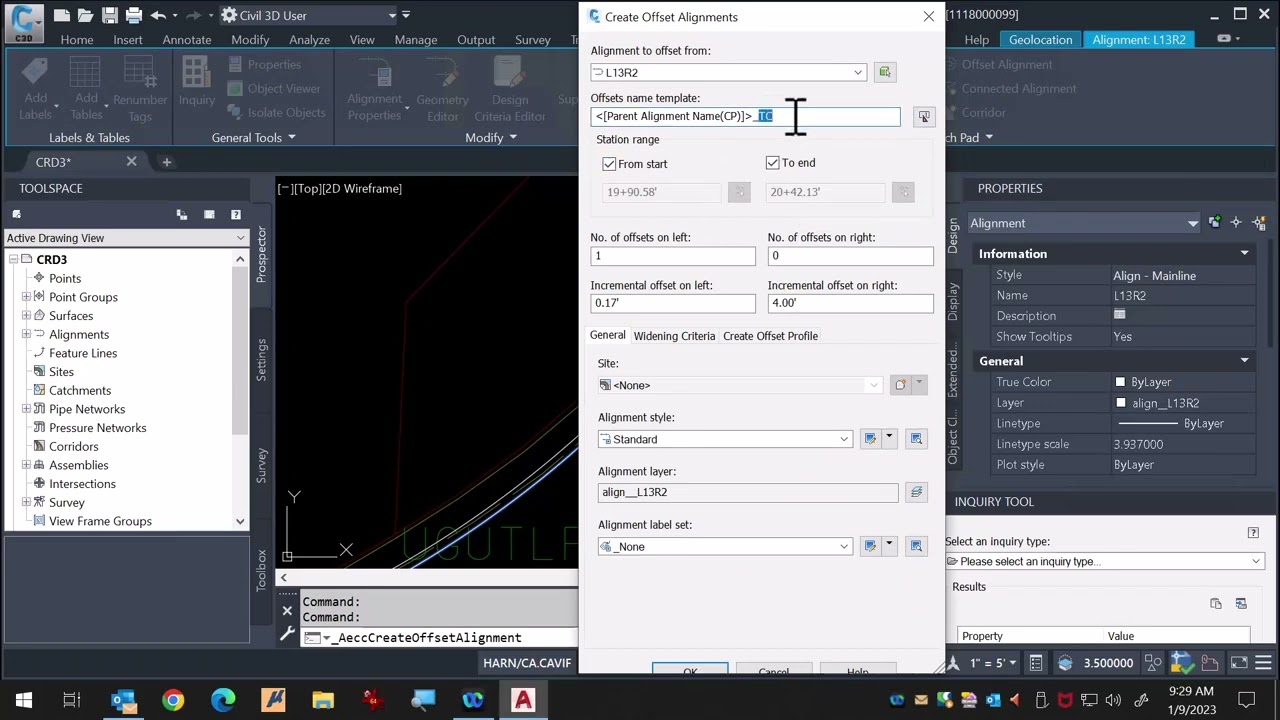The width and height of the screenshot is (1280, 720).
Task: Collapse Information section in Properties
Action: 1244,254
